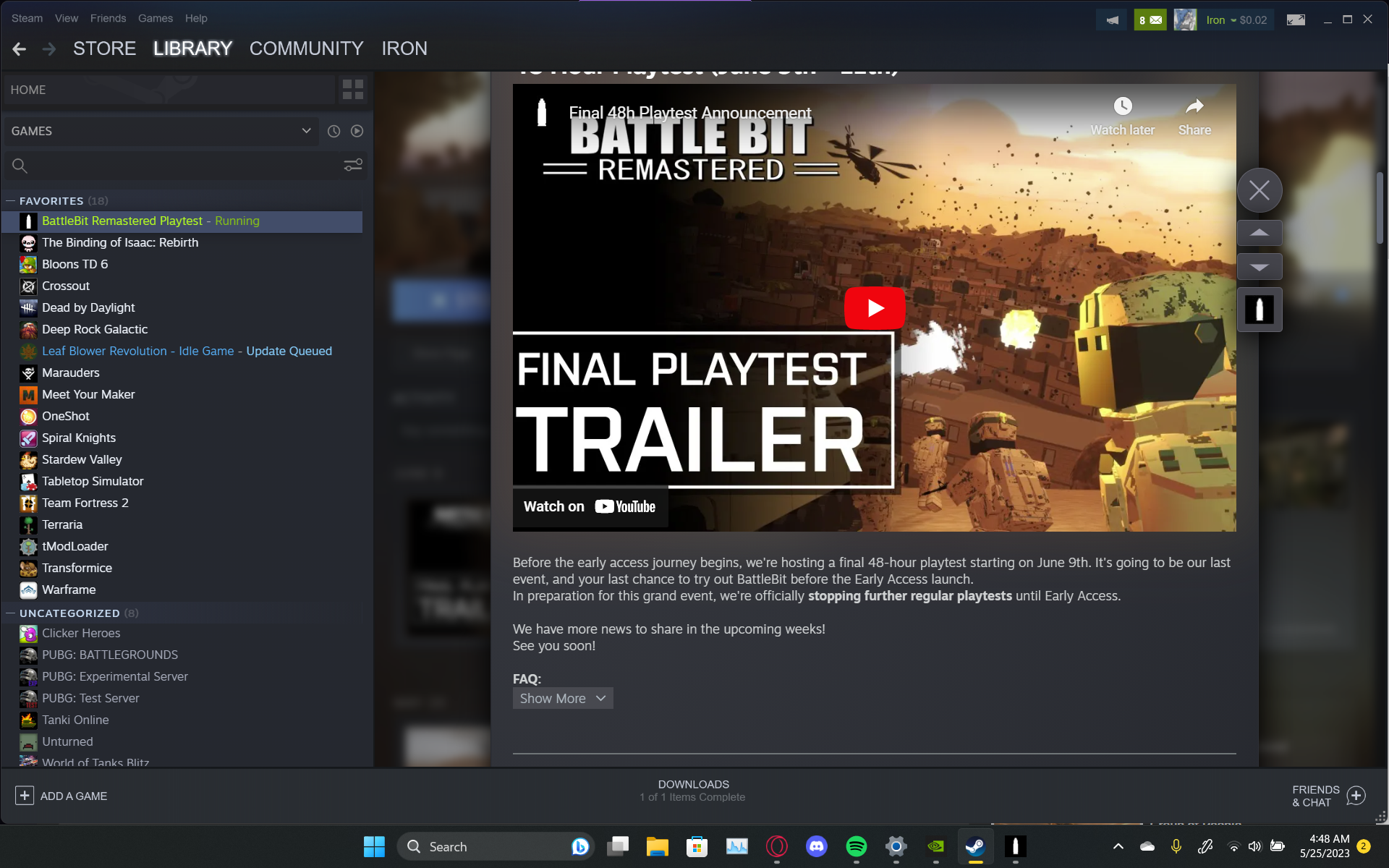Image resolution: width=1389 pixels, height=868 pixels.
Task: Select Leaf Blower Revolution - Idle Game
Action: pos(182,352)
